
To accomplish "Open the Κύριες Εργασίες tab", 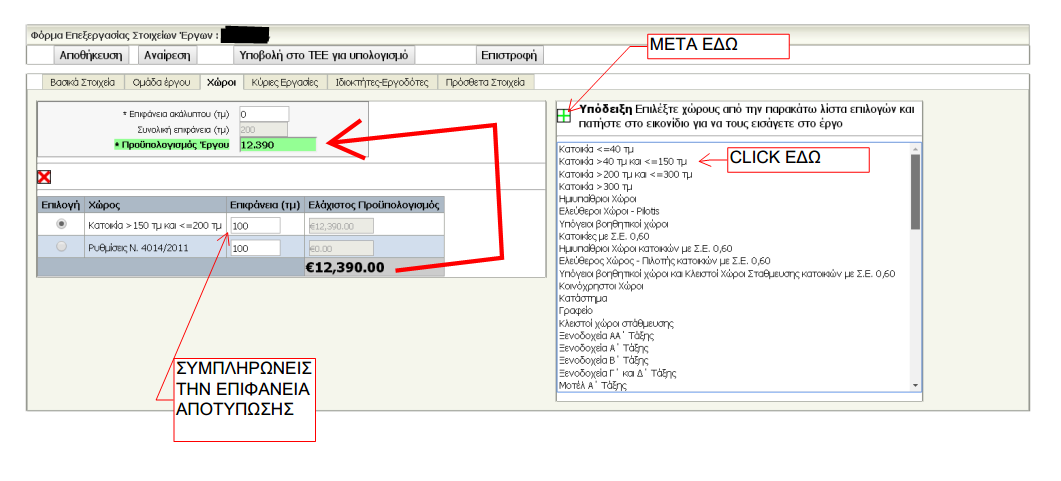I will coord(285,82).
